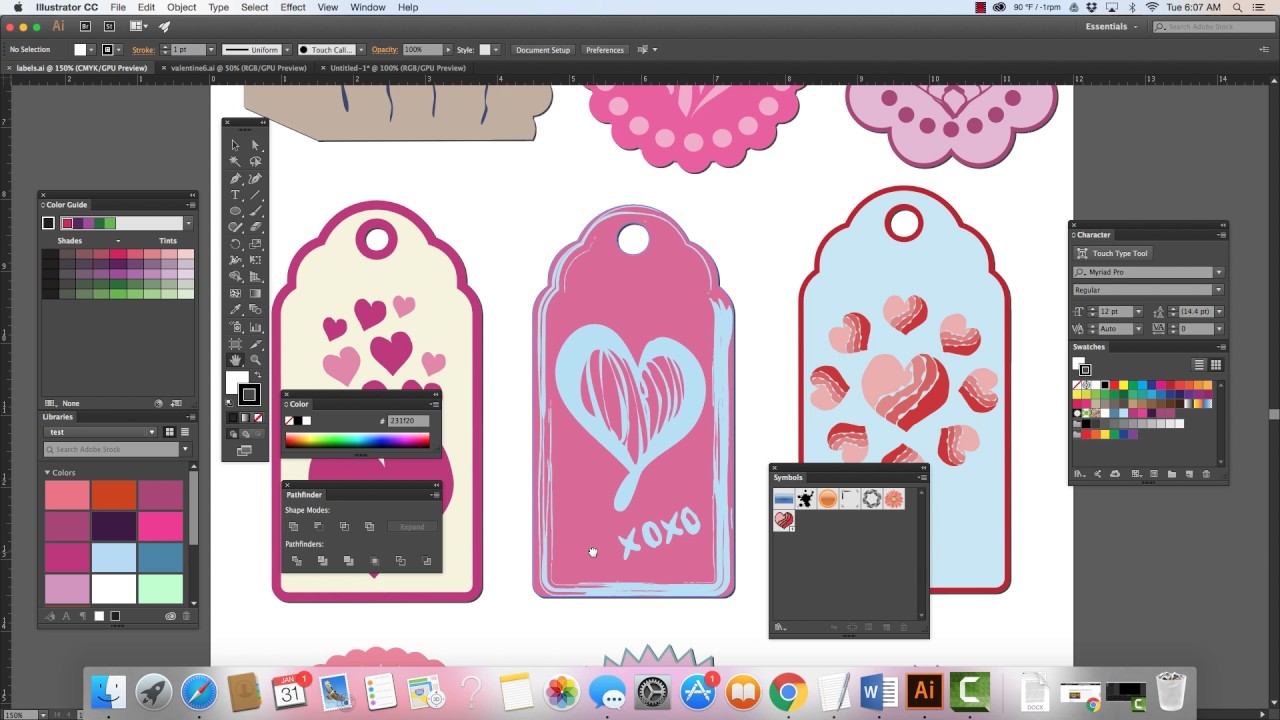Open the Uniform stroke profile dropdown
The width and height of the screenshot is (1280, 720).
[x=289, y=50]
